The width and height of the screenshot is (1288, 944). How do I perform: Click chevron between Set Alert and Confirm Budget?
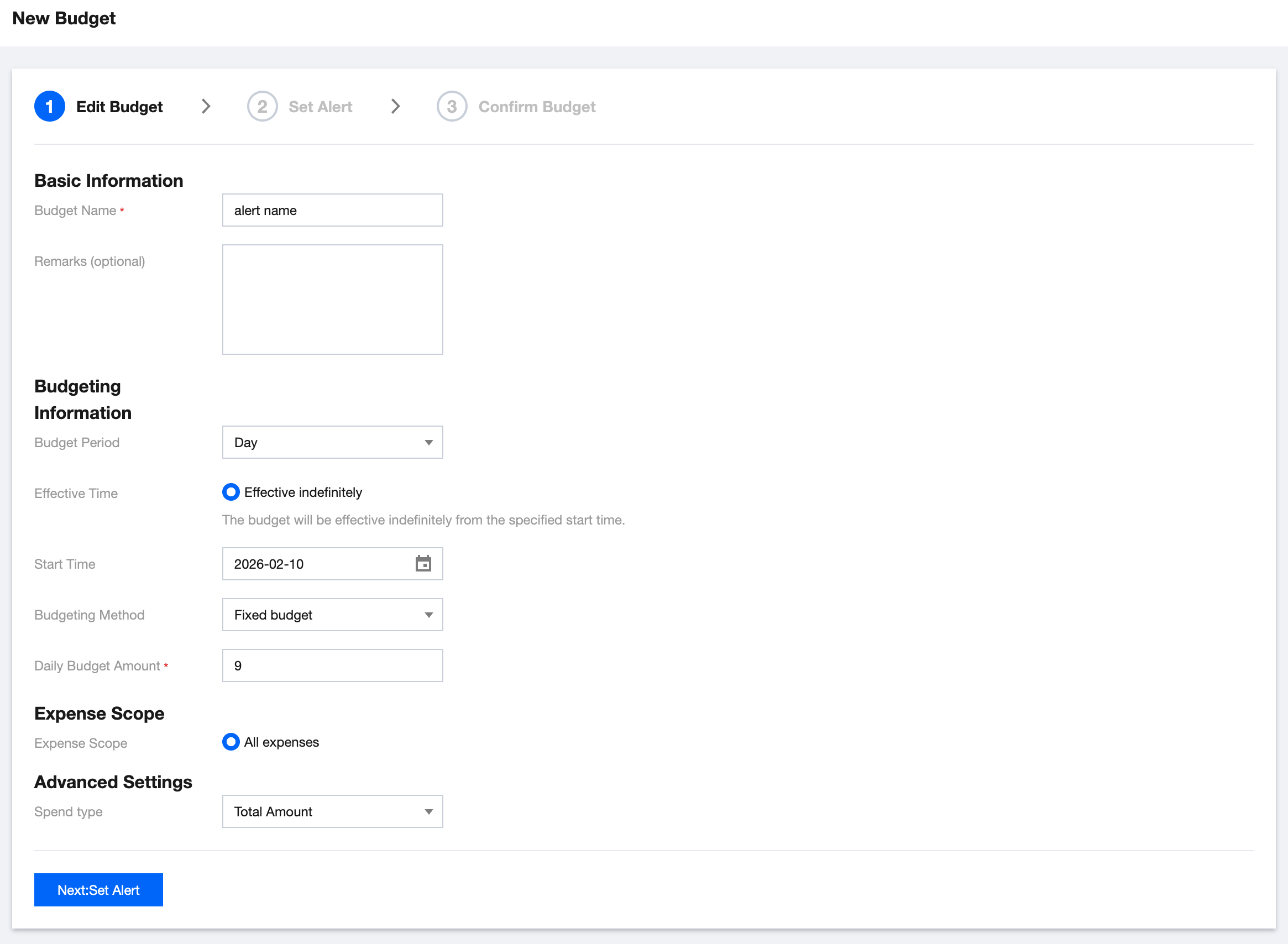[x=395, y=106]
